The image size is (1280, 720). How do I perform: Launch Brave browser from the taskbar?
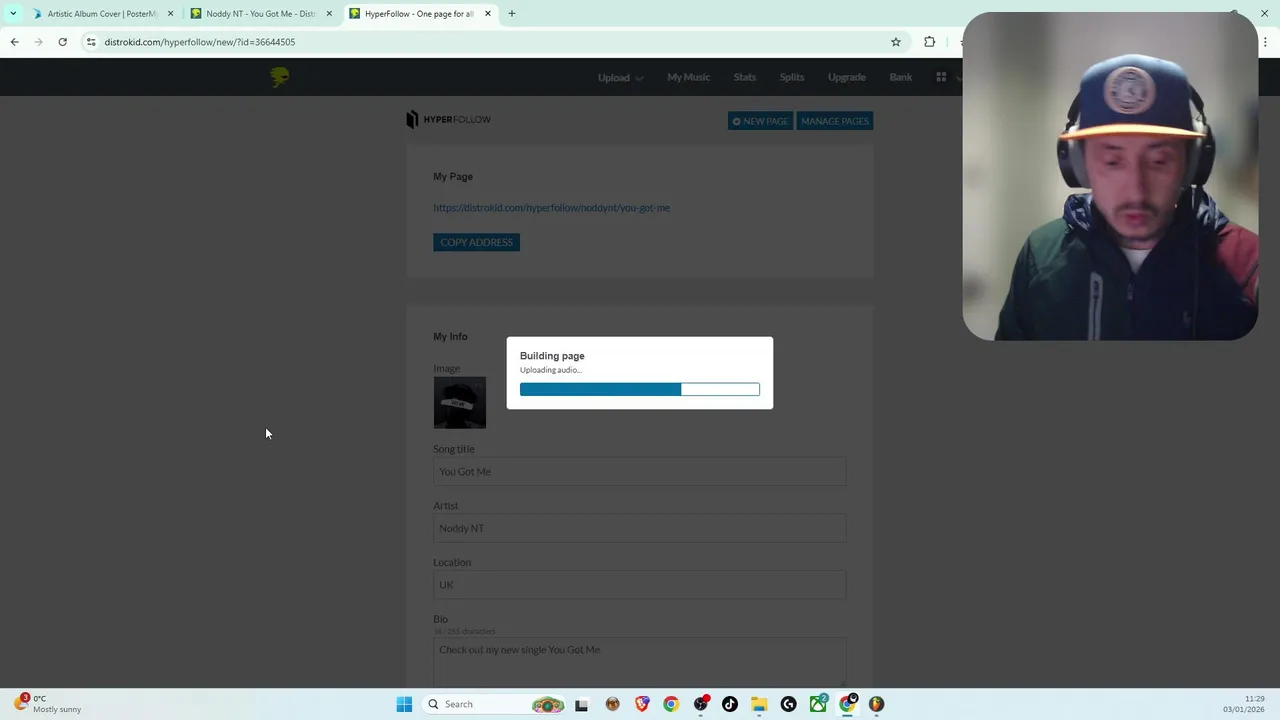point(642,704)
